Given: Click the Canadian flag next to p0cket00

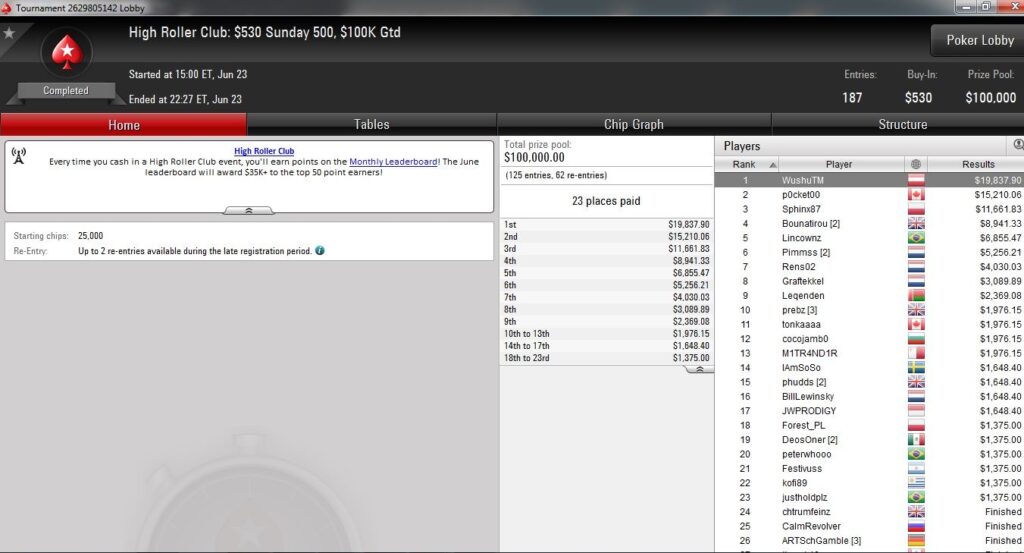Looking at the screenshot, I should pos(916,195).
